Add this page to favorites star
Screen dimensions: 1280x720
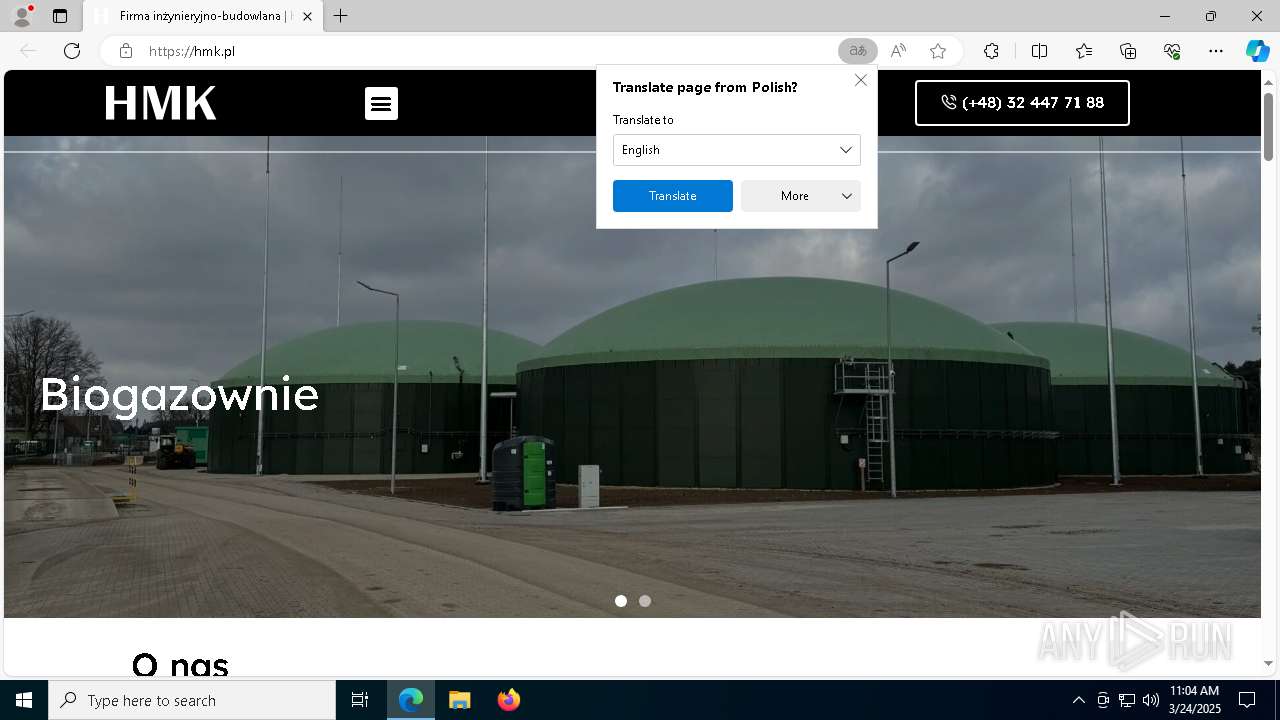(x=938, y=51)
